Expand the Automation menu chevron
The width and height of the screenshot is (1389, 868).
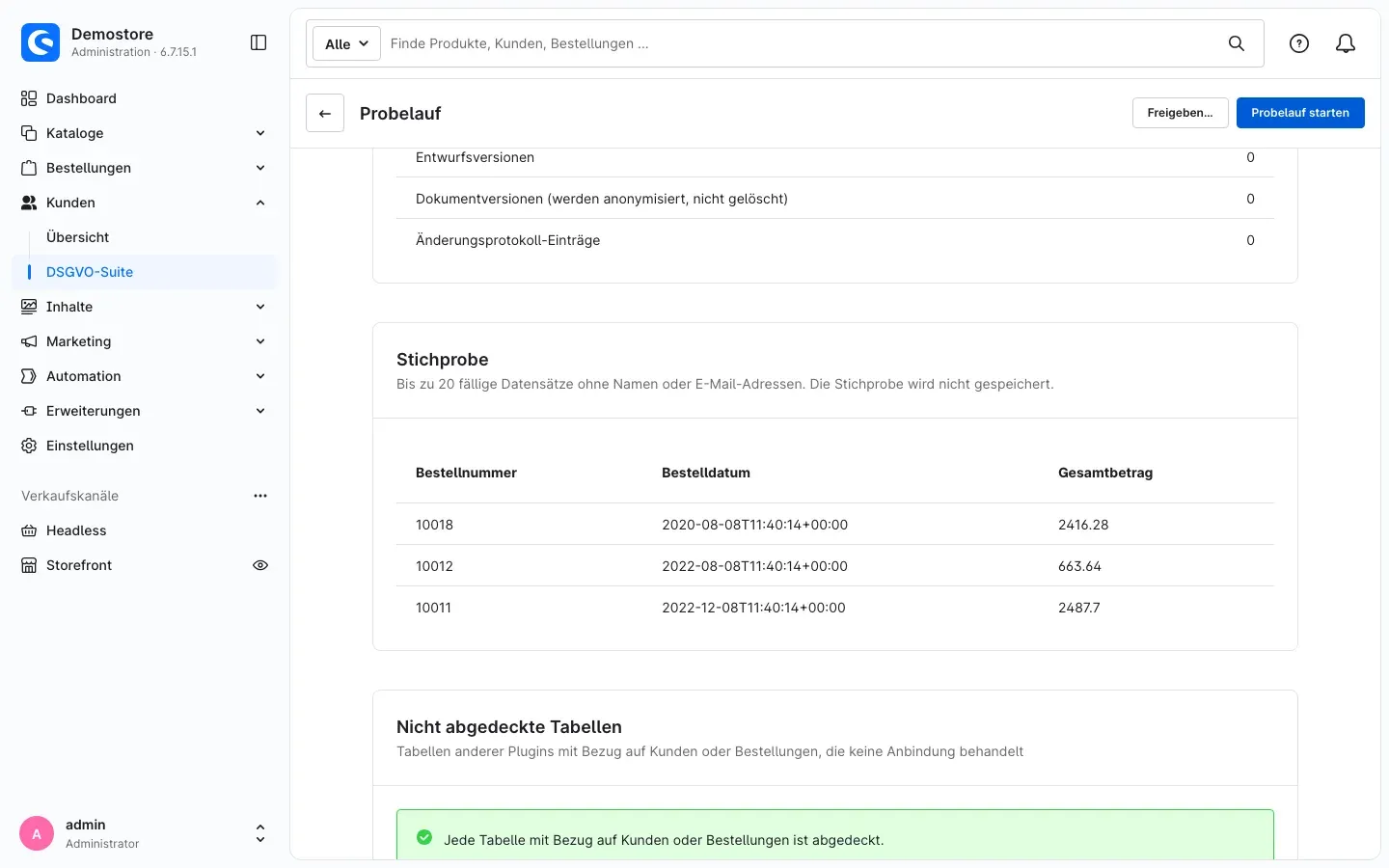pos(260,376)
